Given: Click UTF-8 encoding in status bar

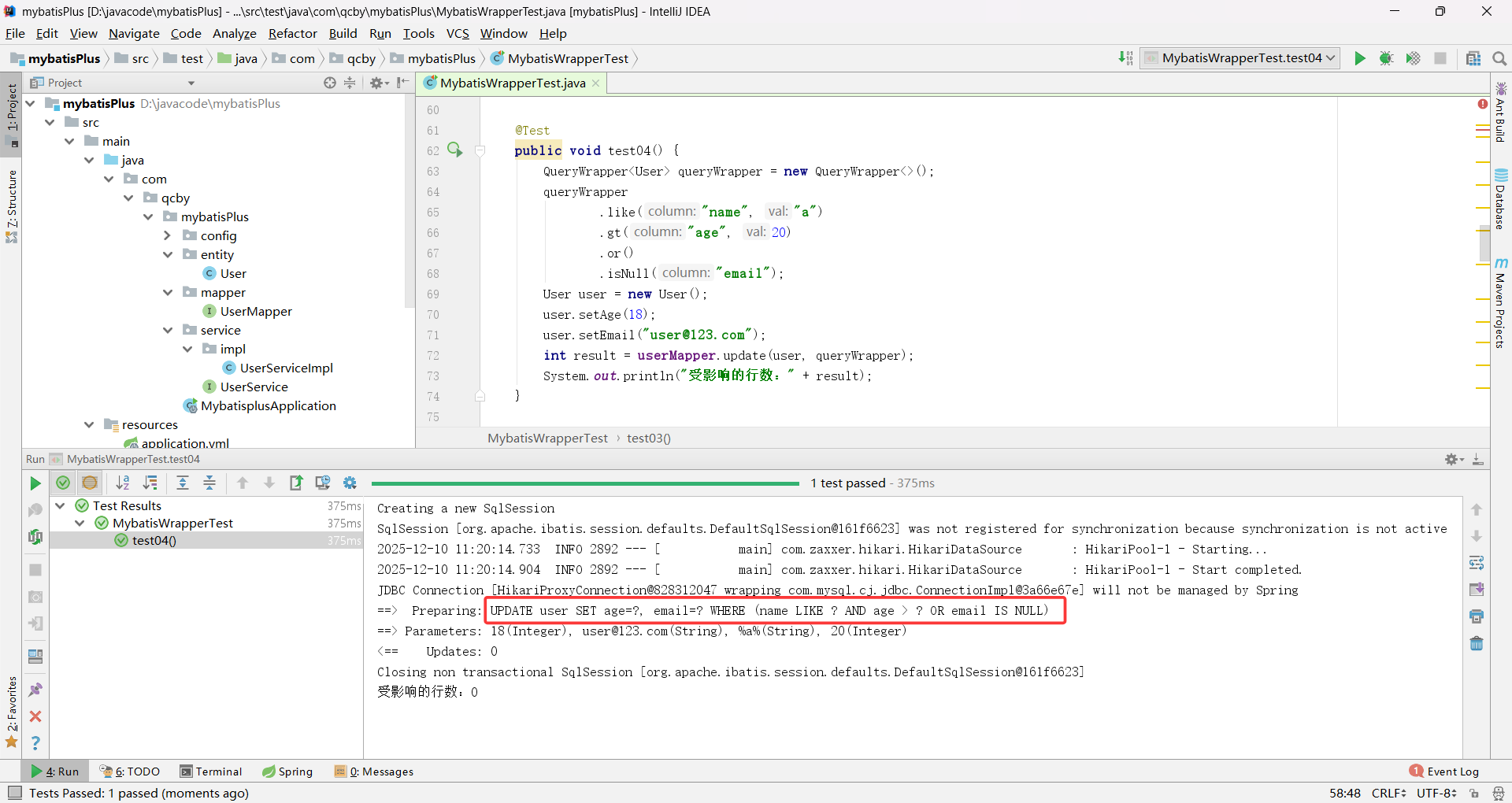Looking at the screenshot, I should tap(1436, 793).
